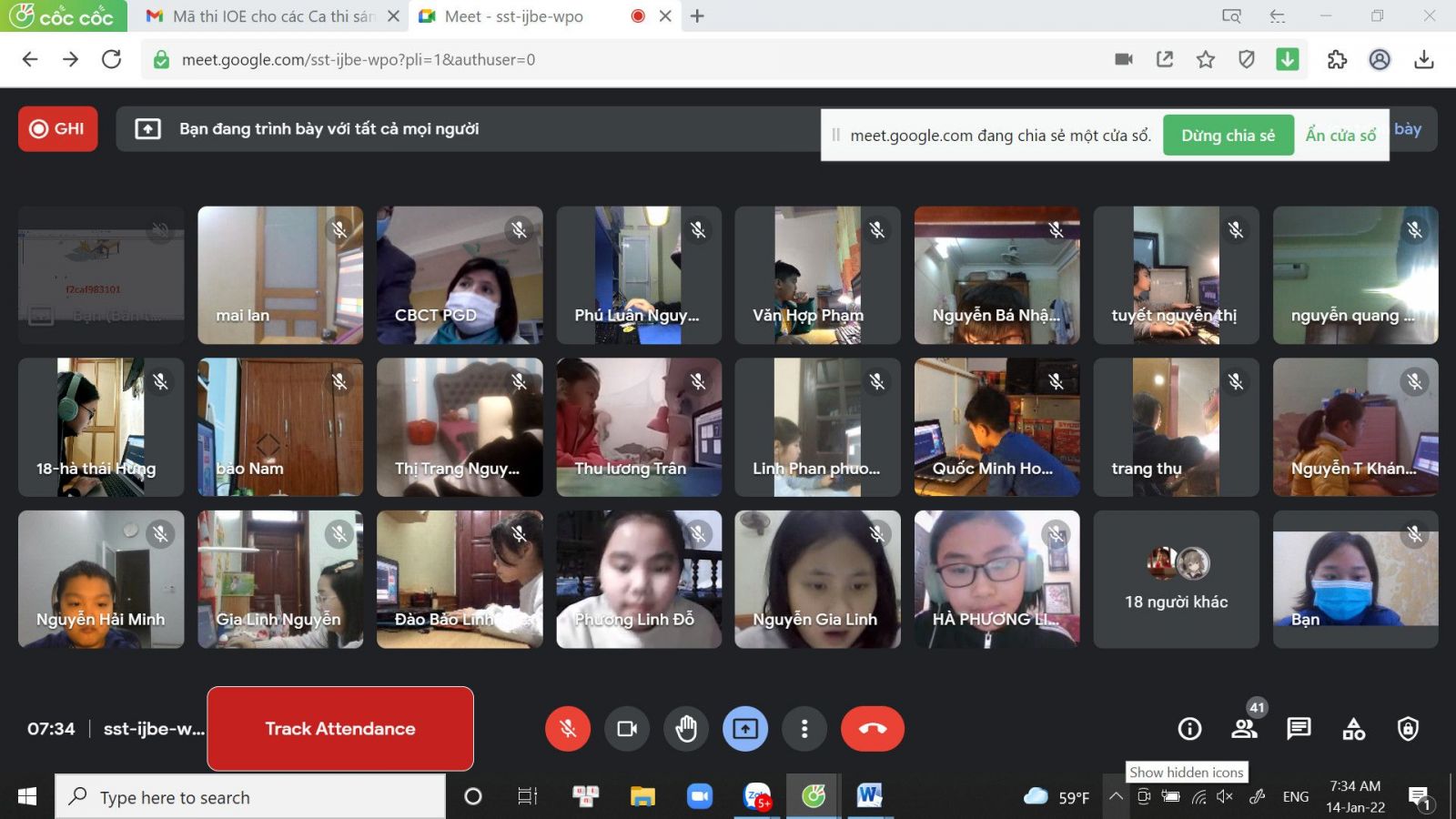
Task: Open the in-call chat panel
Action: [x=1299, y=729]
